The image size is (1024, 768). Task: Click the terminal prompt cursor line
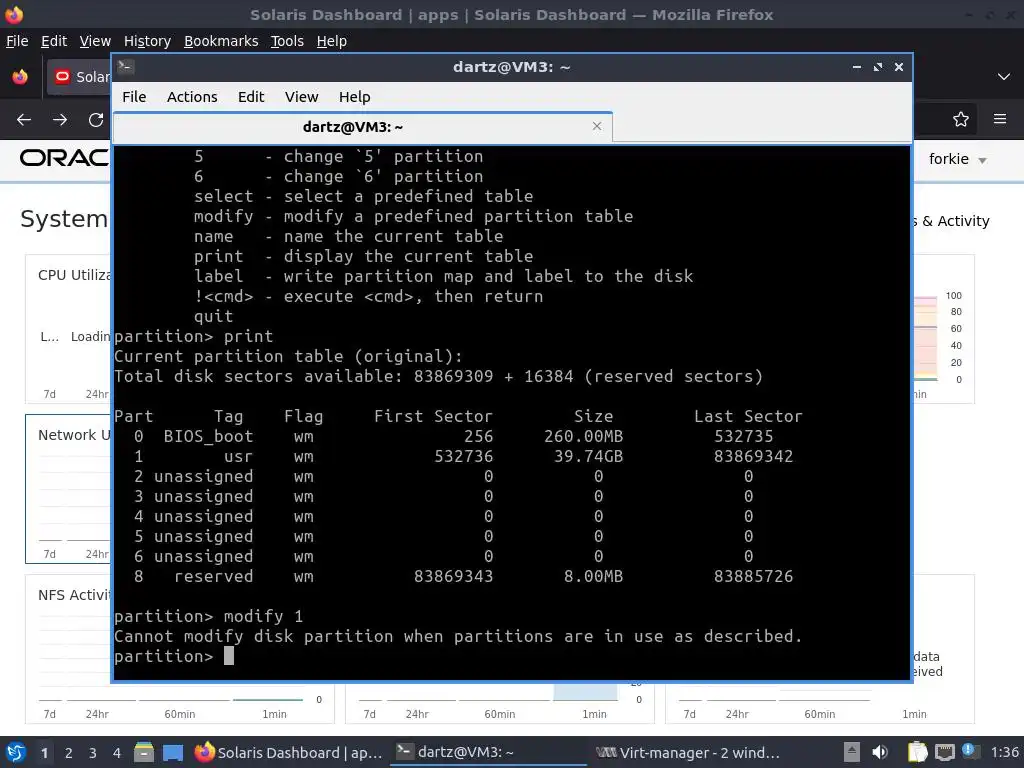(x=174, y=656)
